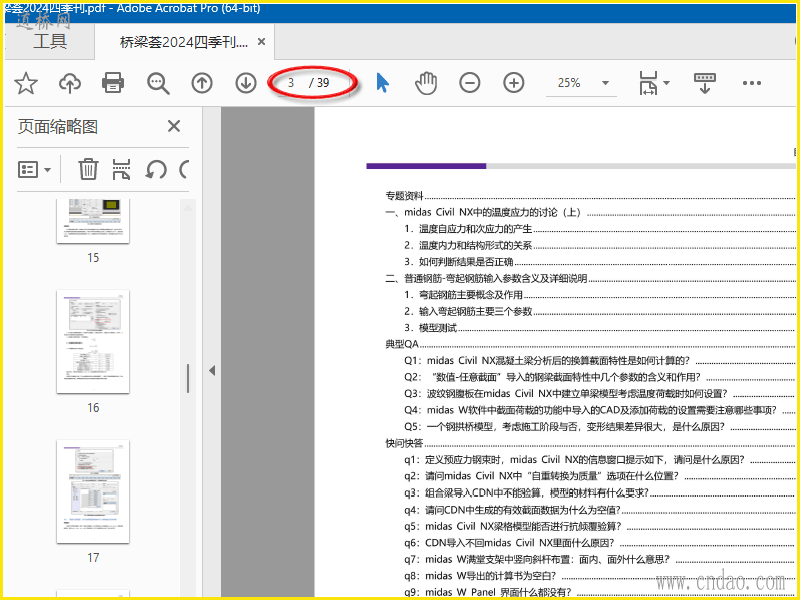Click q1 定义预应力钢束 line

pyautogui.click(x=575, y=459)
